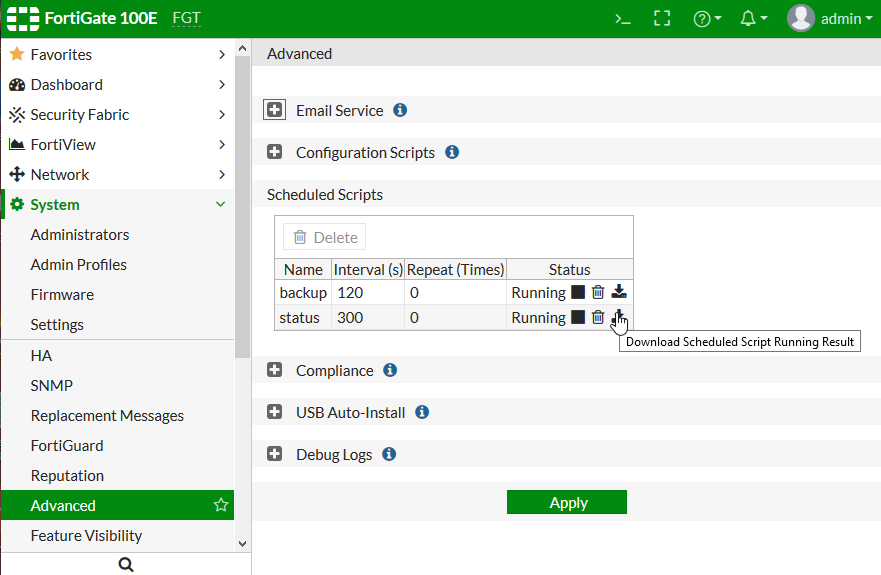This screenshot has width=881, height=575.
Task: Click the Apply button
Action: [567, 503]
